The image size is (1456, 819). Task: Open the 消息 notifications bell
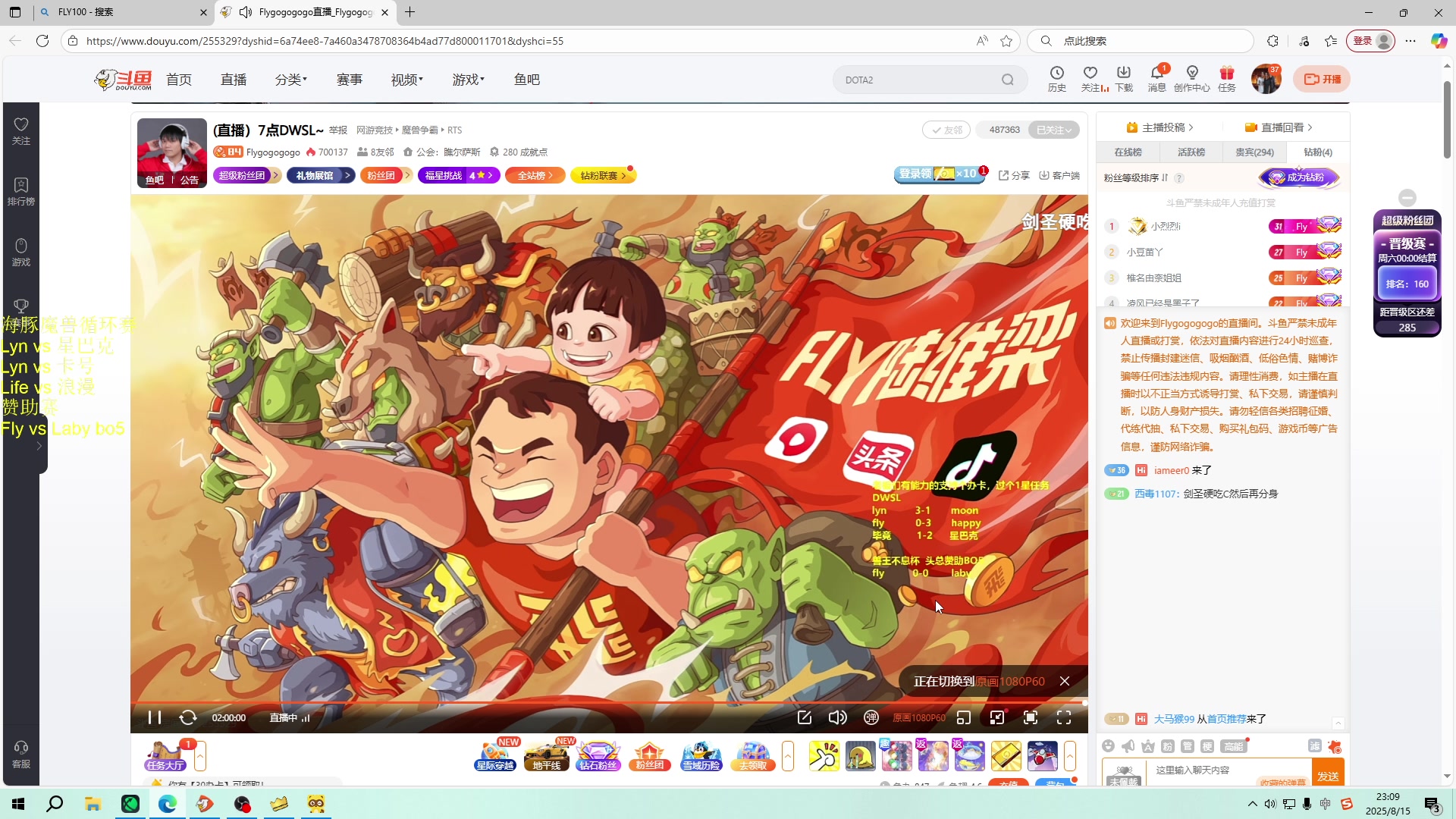coord(1157,79)
